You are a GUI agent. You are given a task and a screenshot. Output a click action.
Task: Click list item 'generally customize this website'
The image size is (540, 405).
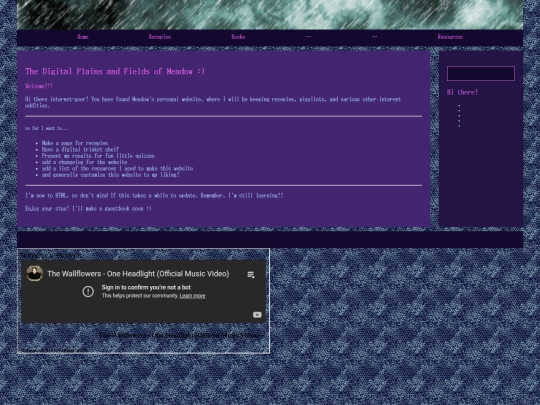[x=111, y=175]
